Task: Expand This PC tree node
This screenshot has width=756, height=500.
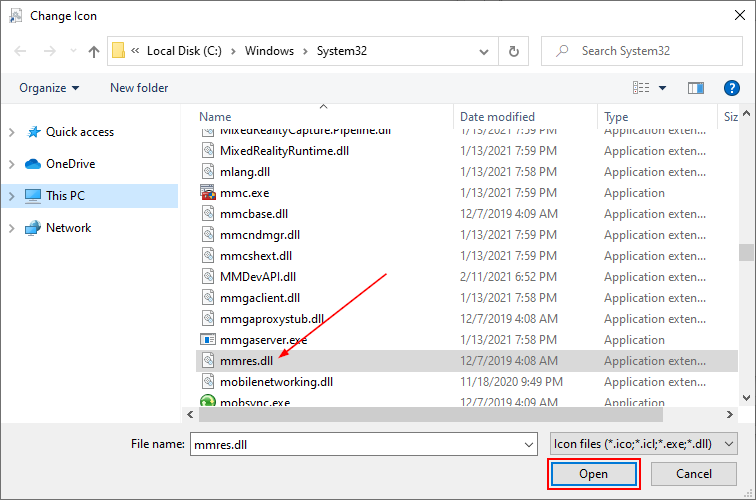Action: pyautogui.click(x=12, y=196)
